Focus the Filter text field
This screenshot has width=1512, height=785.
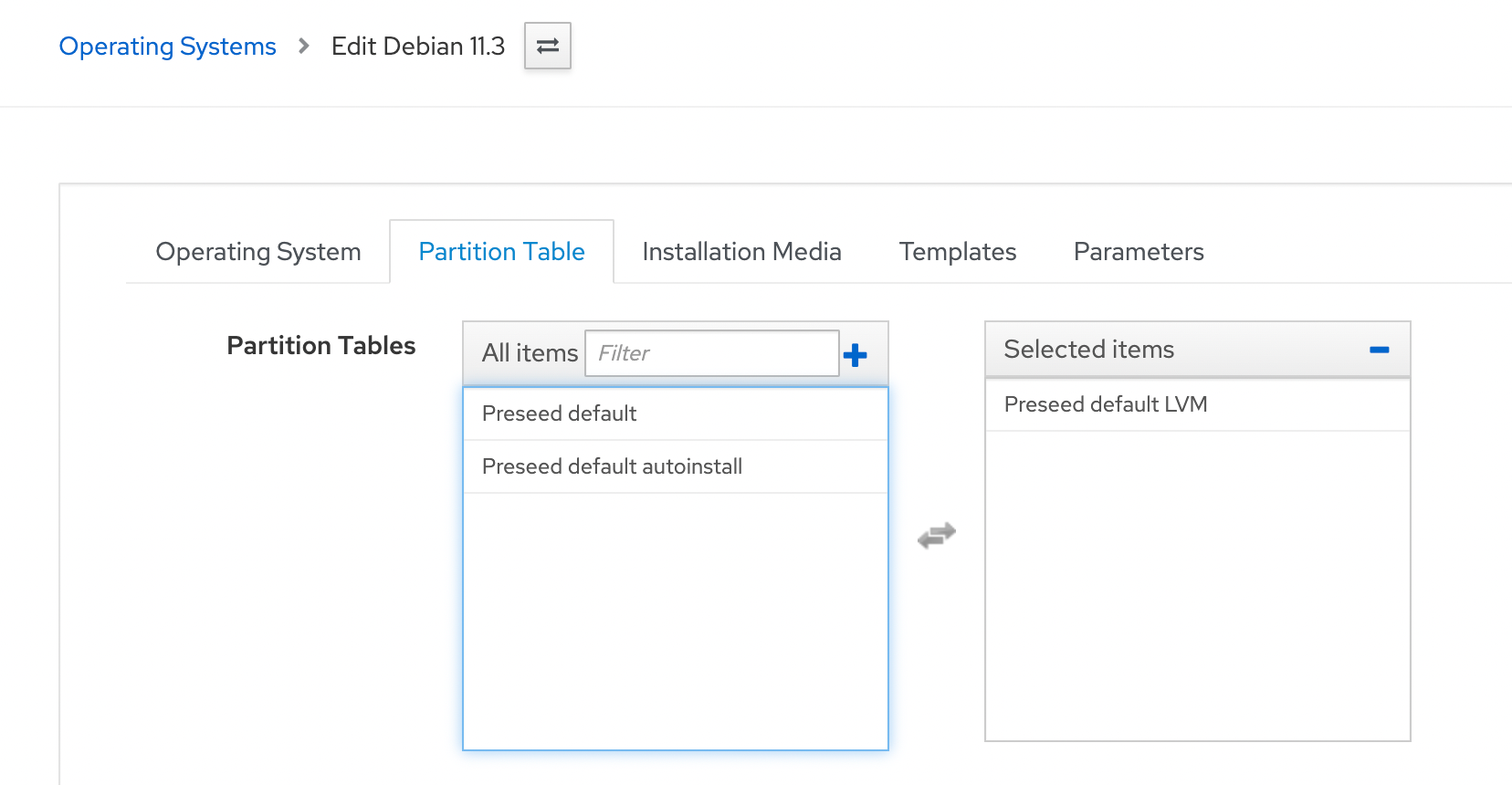click(711, 353)
